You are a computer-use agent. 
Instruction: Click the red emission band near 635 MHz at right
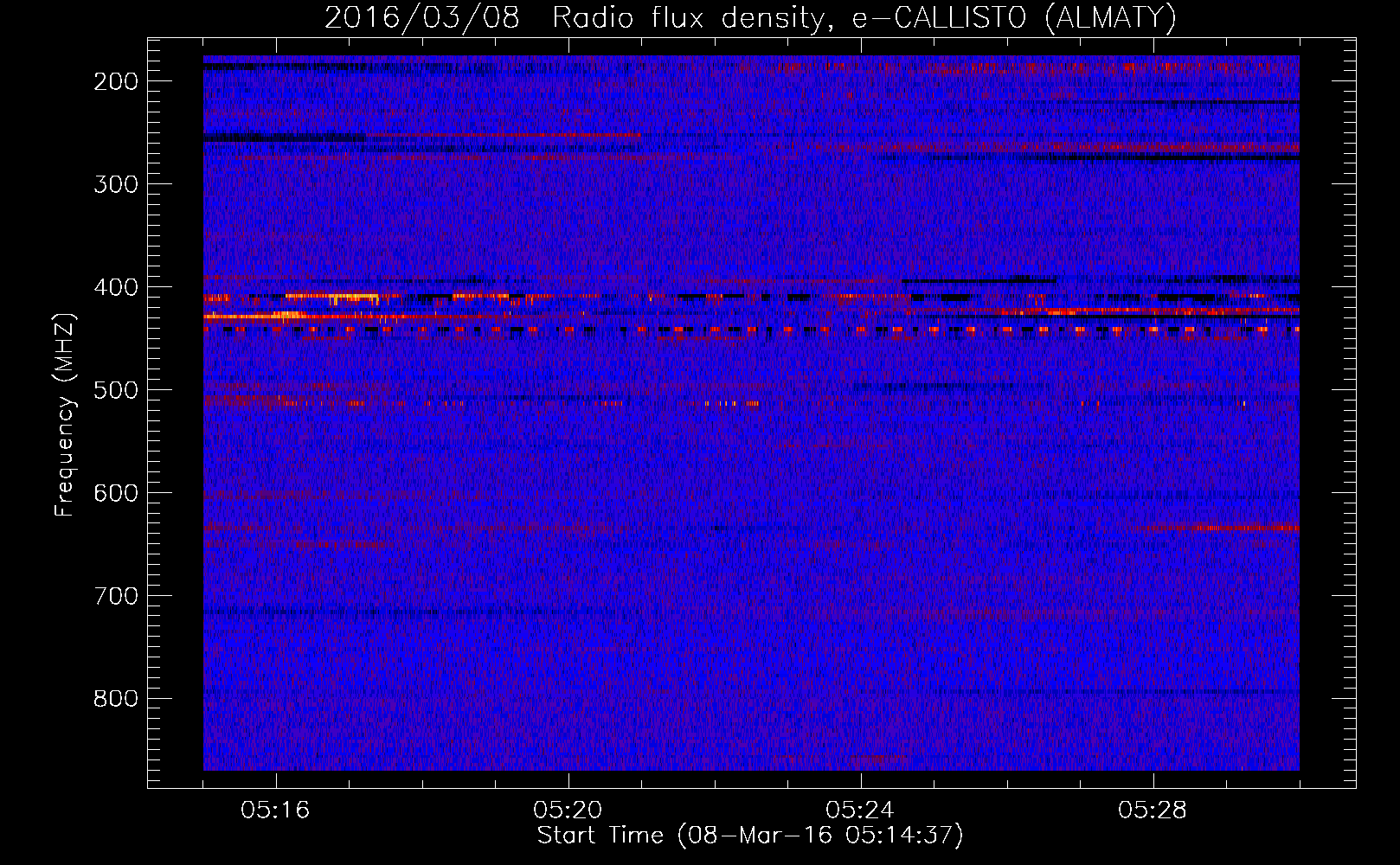[x=1220, y=528]
